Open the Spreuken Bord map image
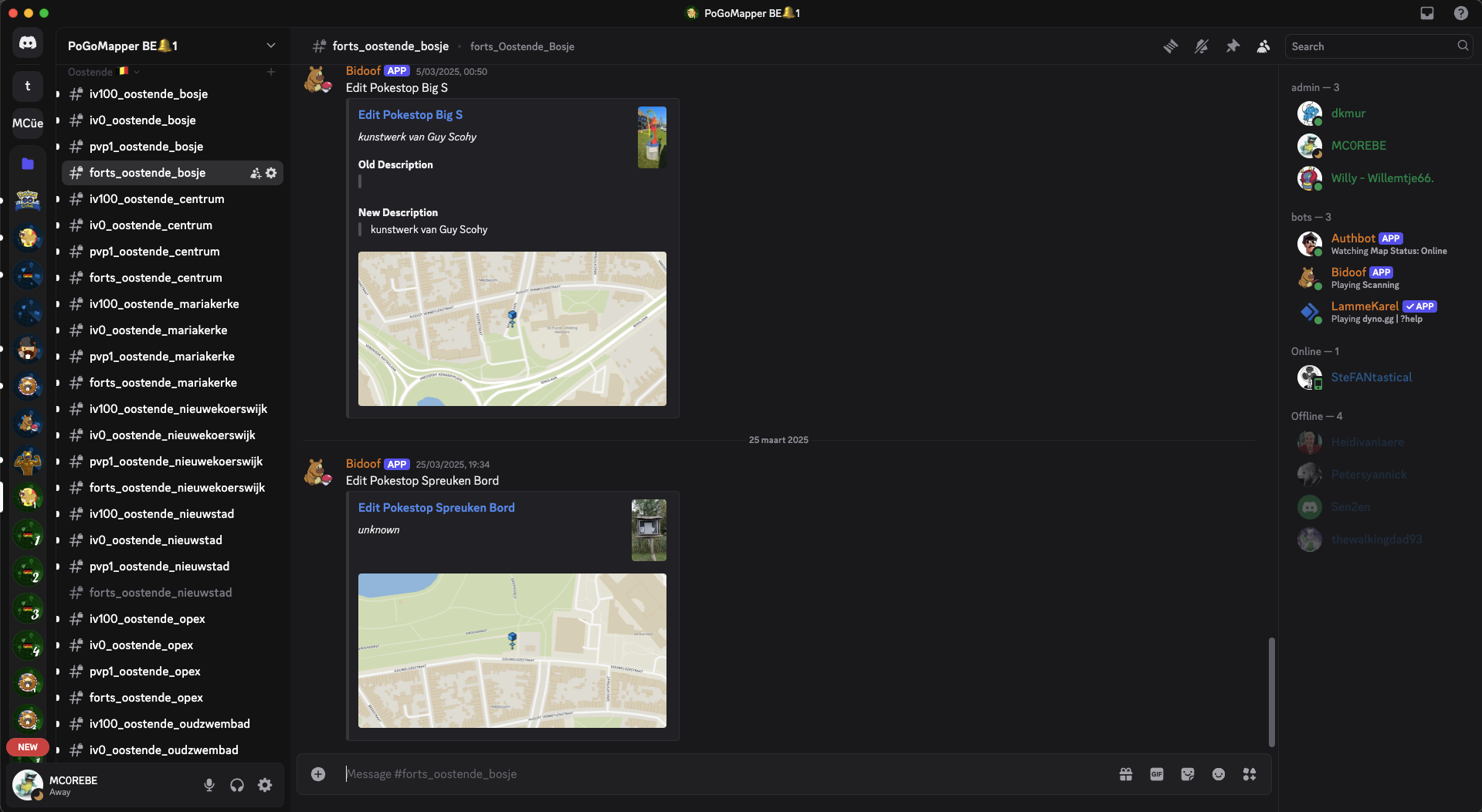Screen dimensions: 1482x812 pos(512,651)
